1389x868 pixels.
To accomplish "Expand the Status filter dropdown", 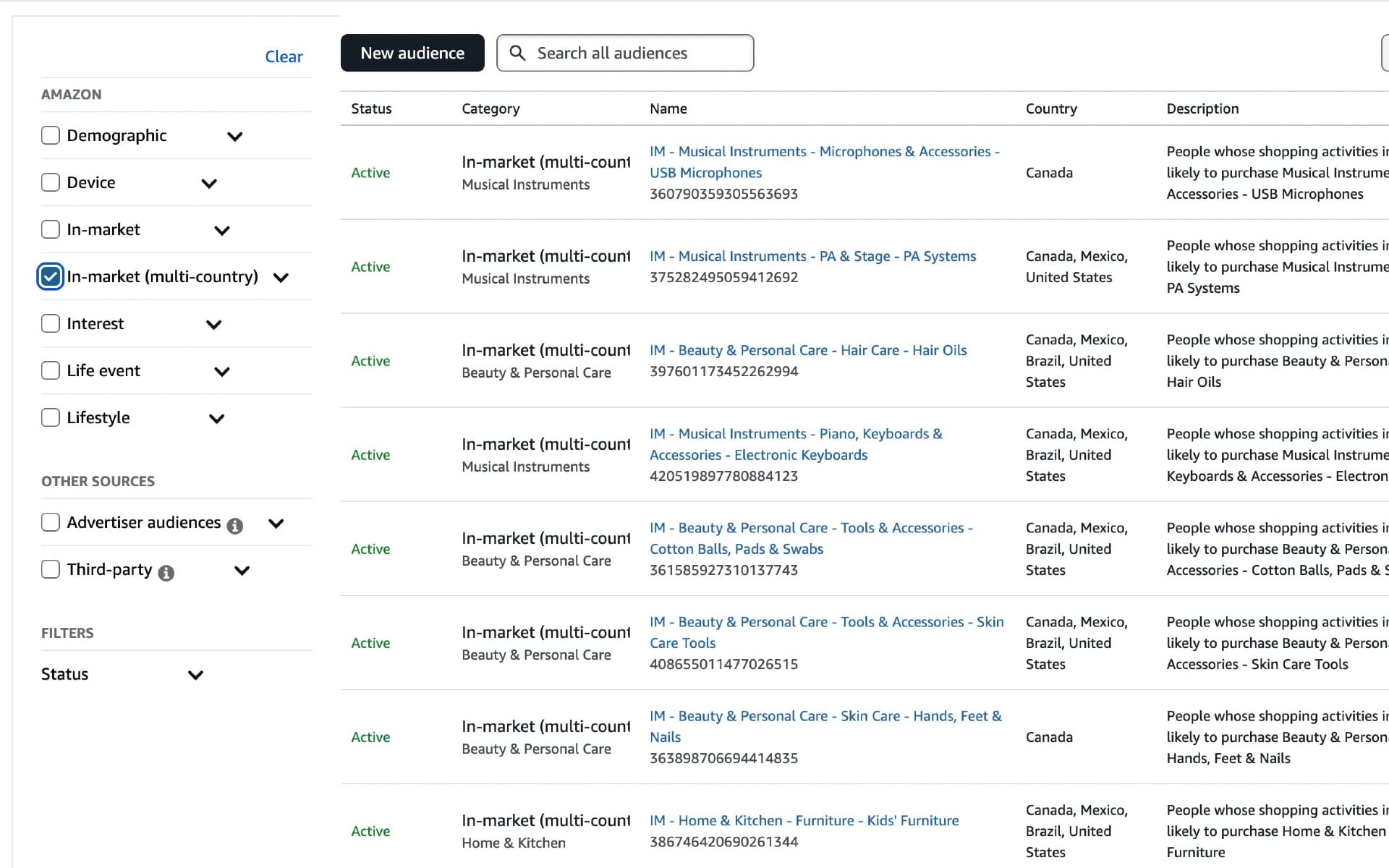I will [195, 675].
